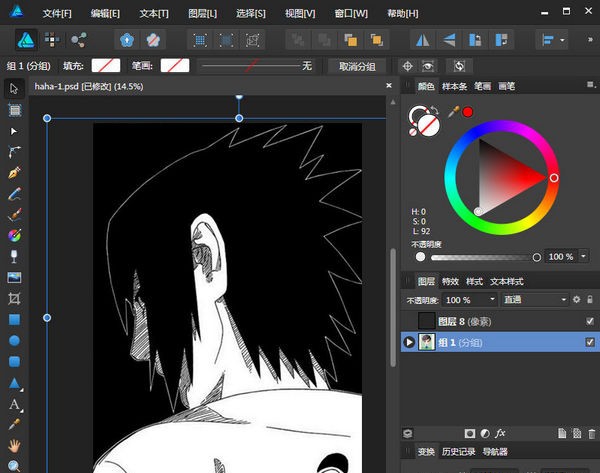Select the Place Image tool
The height and width of the screenshot is (473, 600).
coord(14,277)
